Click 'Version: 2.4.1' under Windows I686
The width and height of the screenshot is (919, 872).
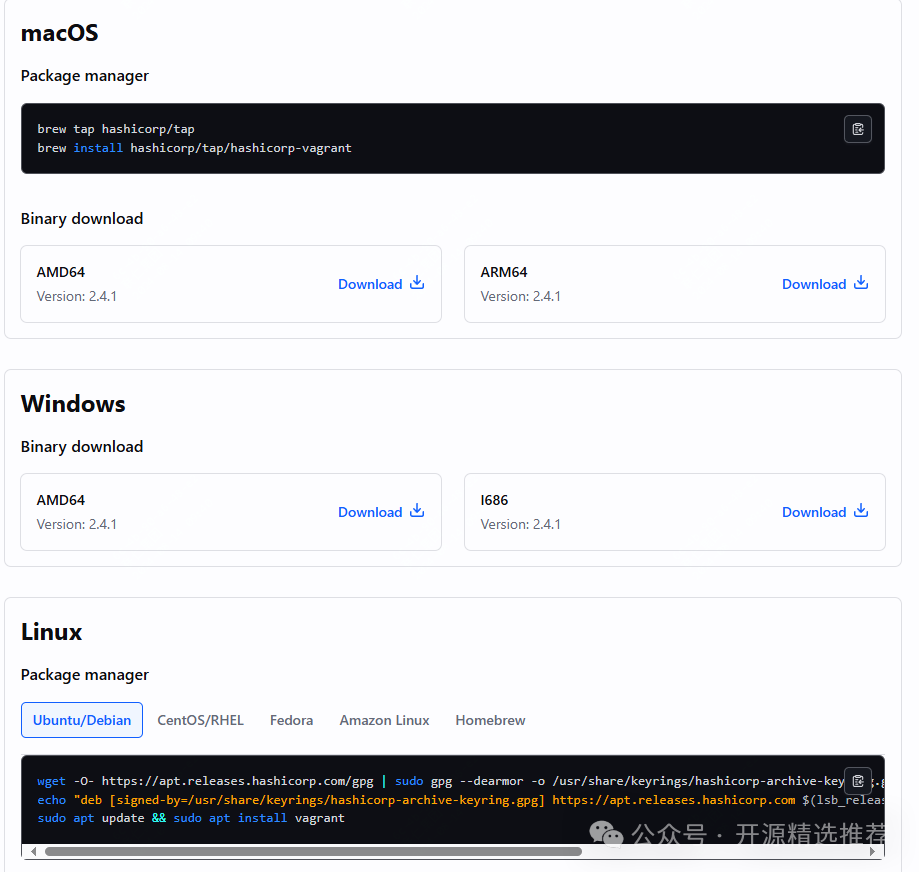[520, 524]
